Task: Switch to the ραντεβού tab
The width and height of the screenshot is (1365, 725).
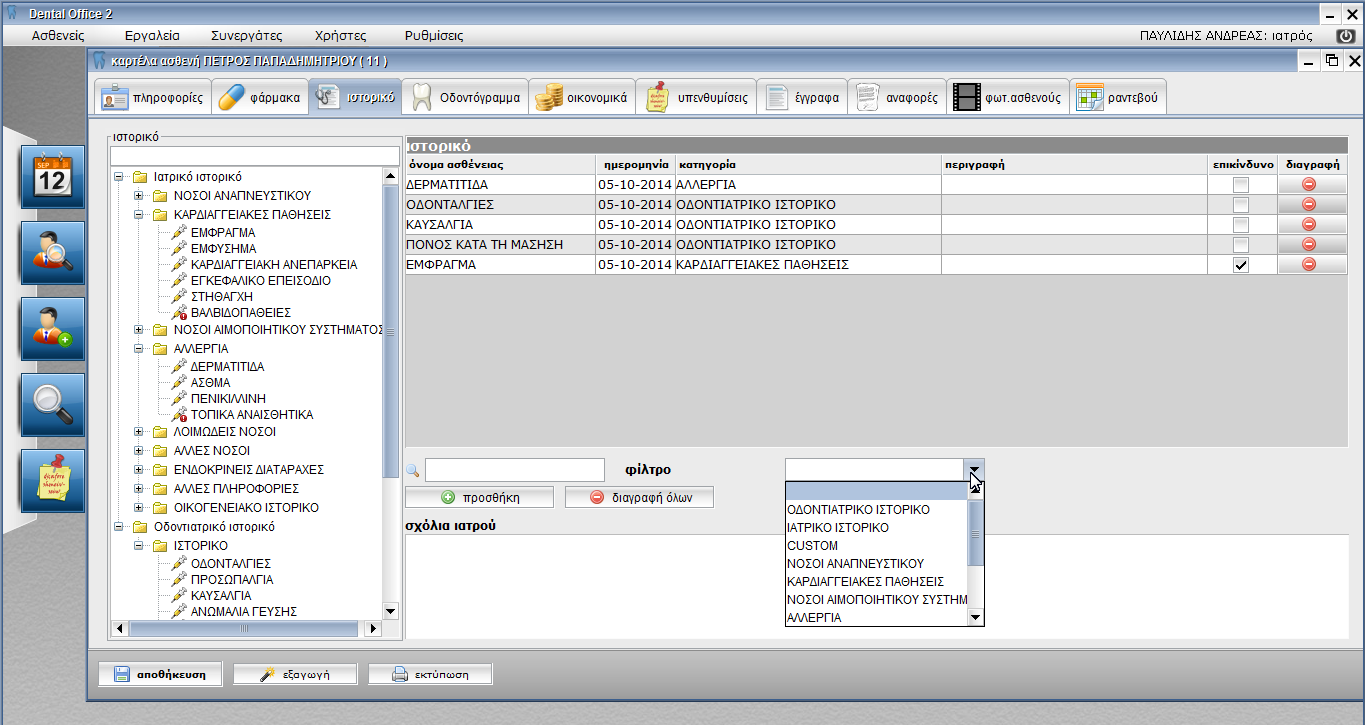Action: (x=1119, y=98)
